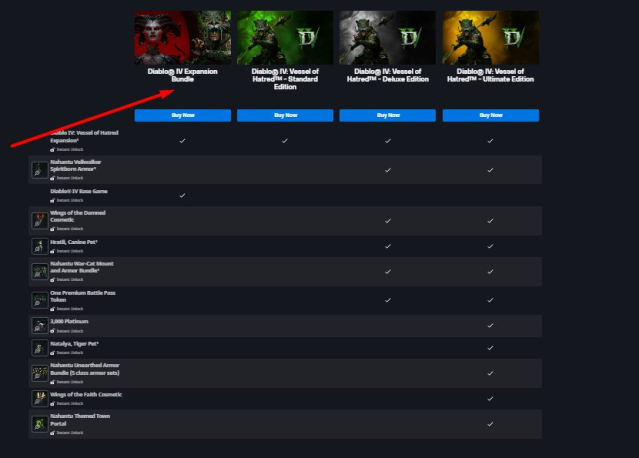Click "Instant Unlock" text under One Premium Battle Pass Token

click(70, 309)
